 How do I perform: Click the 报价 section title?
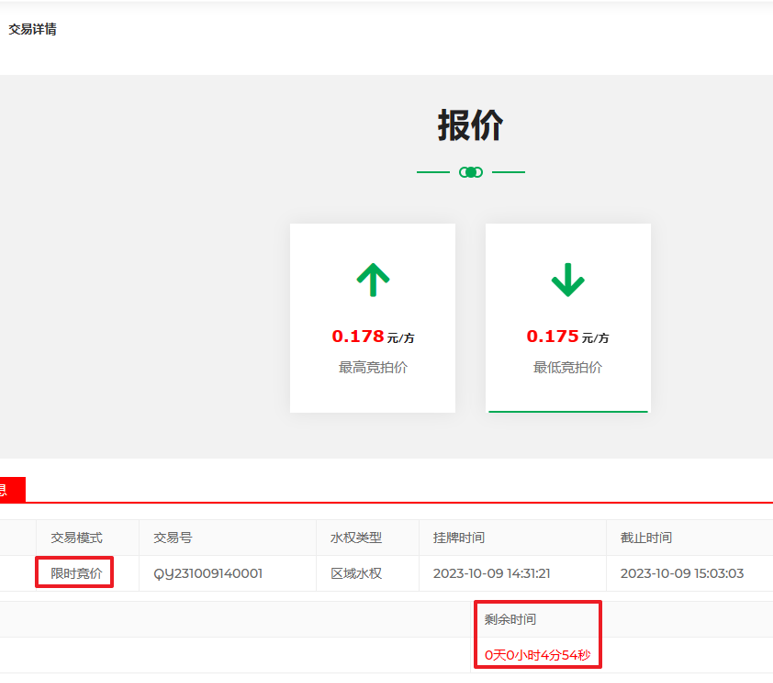tap(471, 126)
